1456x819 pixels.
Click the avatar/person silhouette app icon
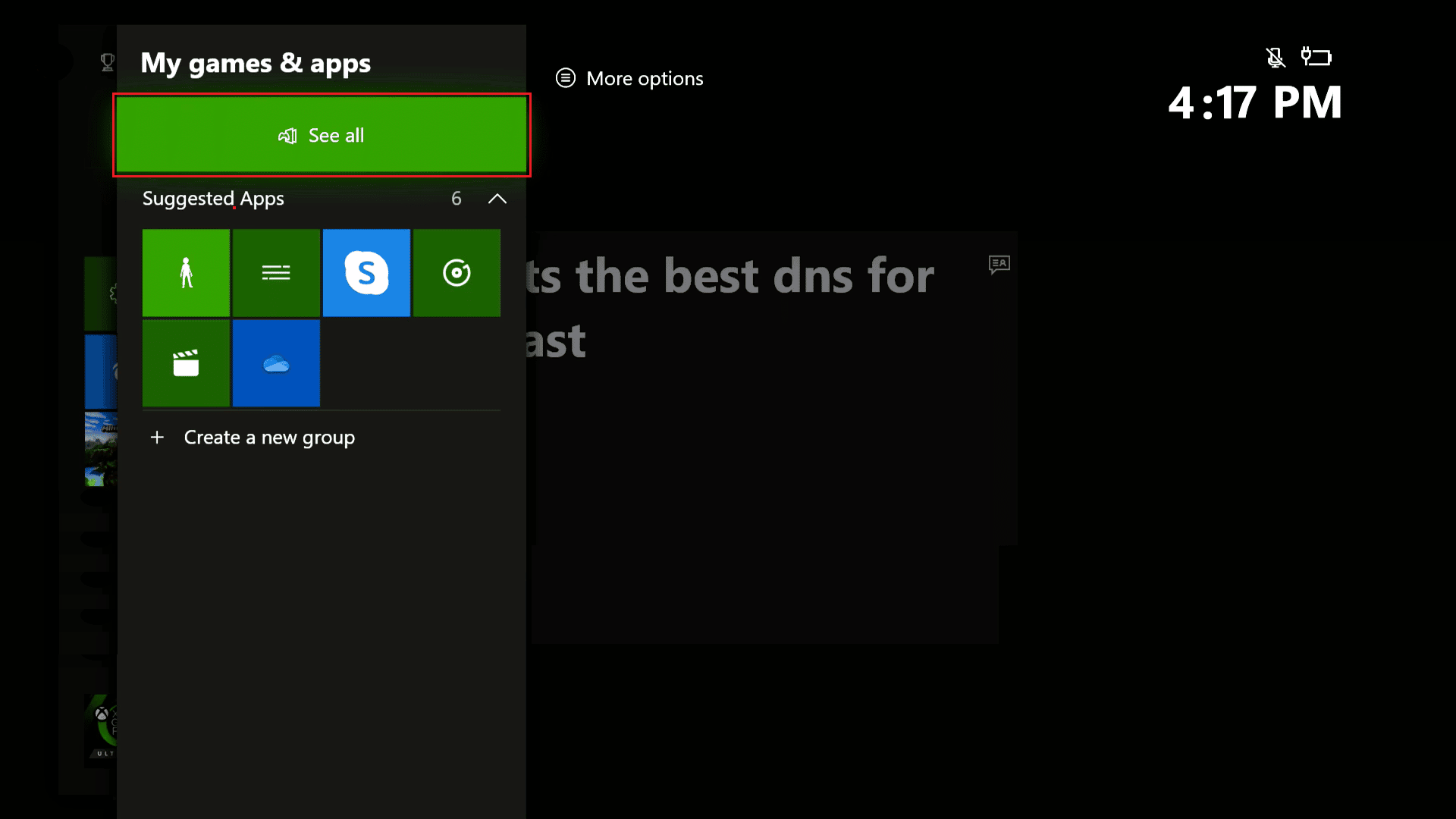click(186, 272)
